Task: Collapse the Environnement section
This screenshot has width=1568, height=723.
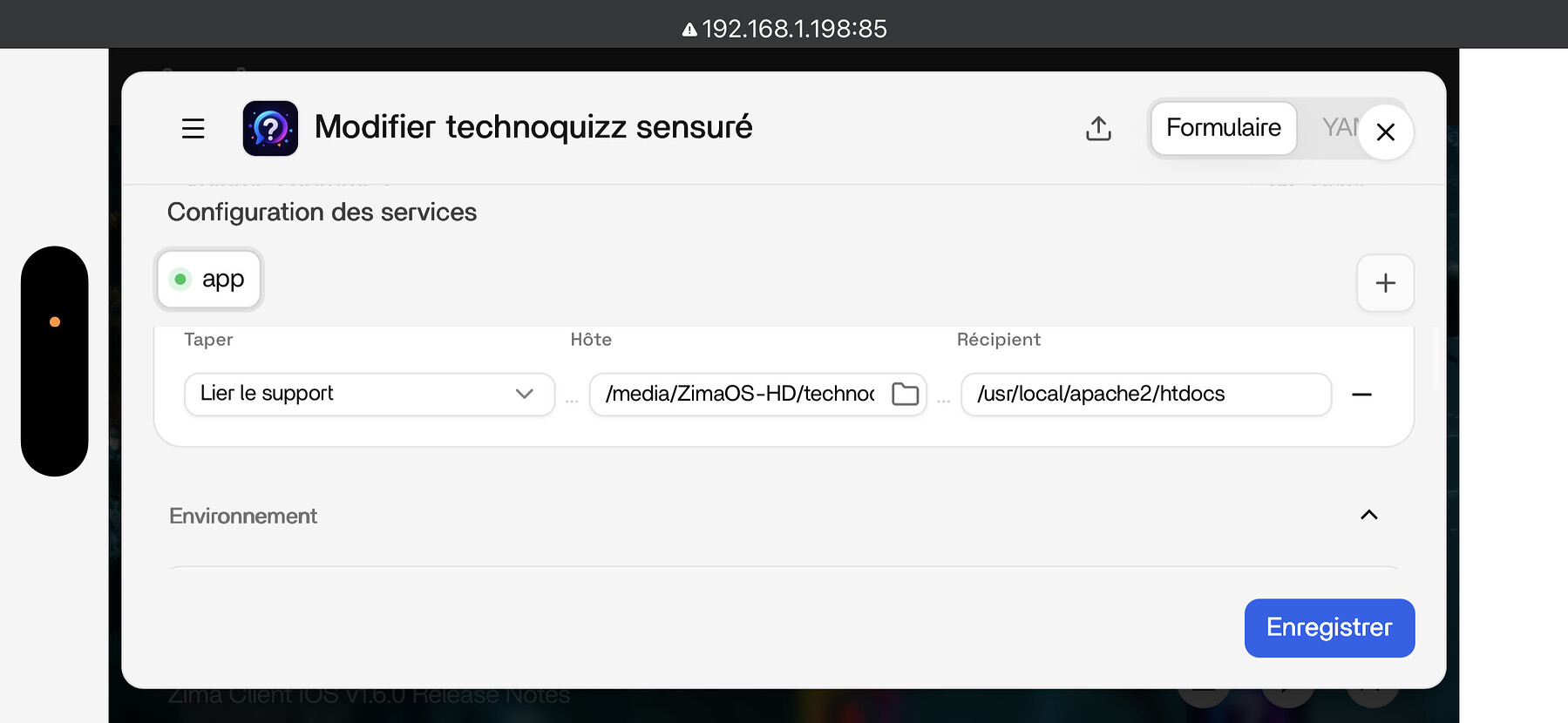Action: [1368, 515]
